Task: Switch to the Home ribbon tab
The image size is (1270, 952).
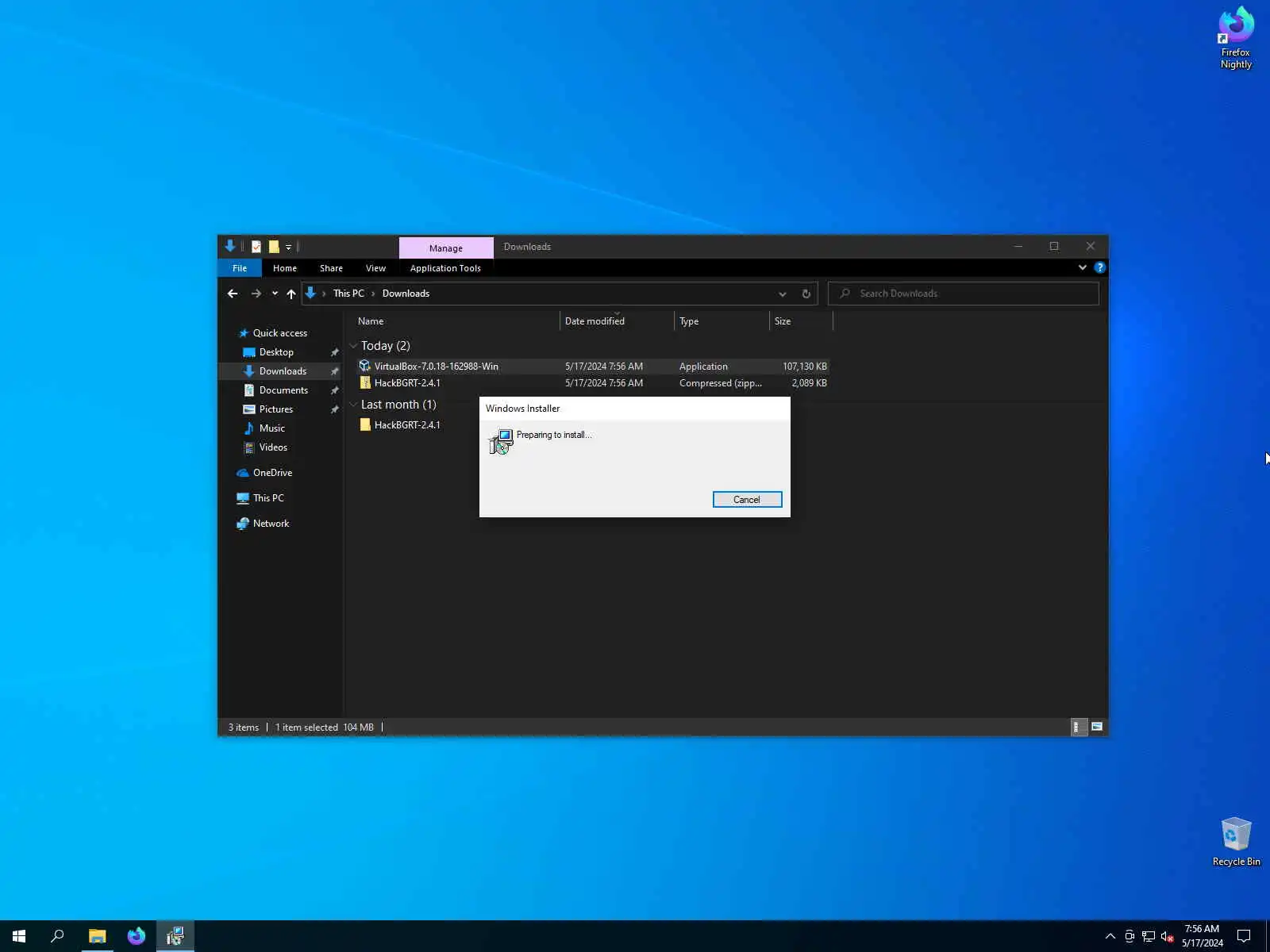Action: click(285, 268)
